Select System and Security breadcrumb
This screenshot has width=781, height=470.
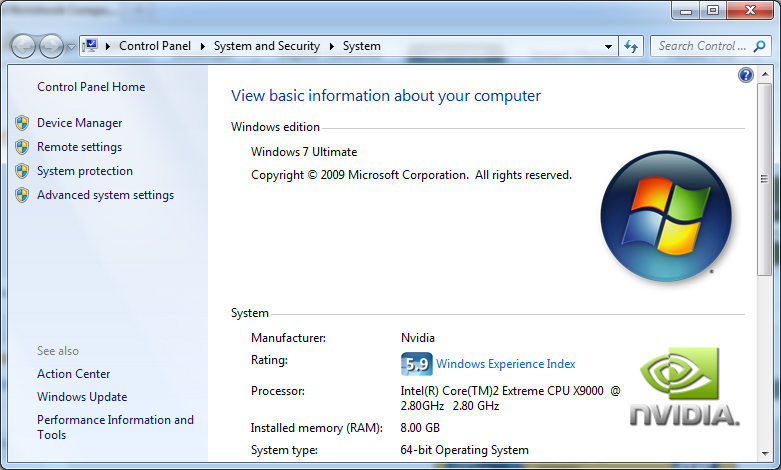tap(267, 46)
